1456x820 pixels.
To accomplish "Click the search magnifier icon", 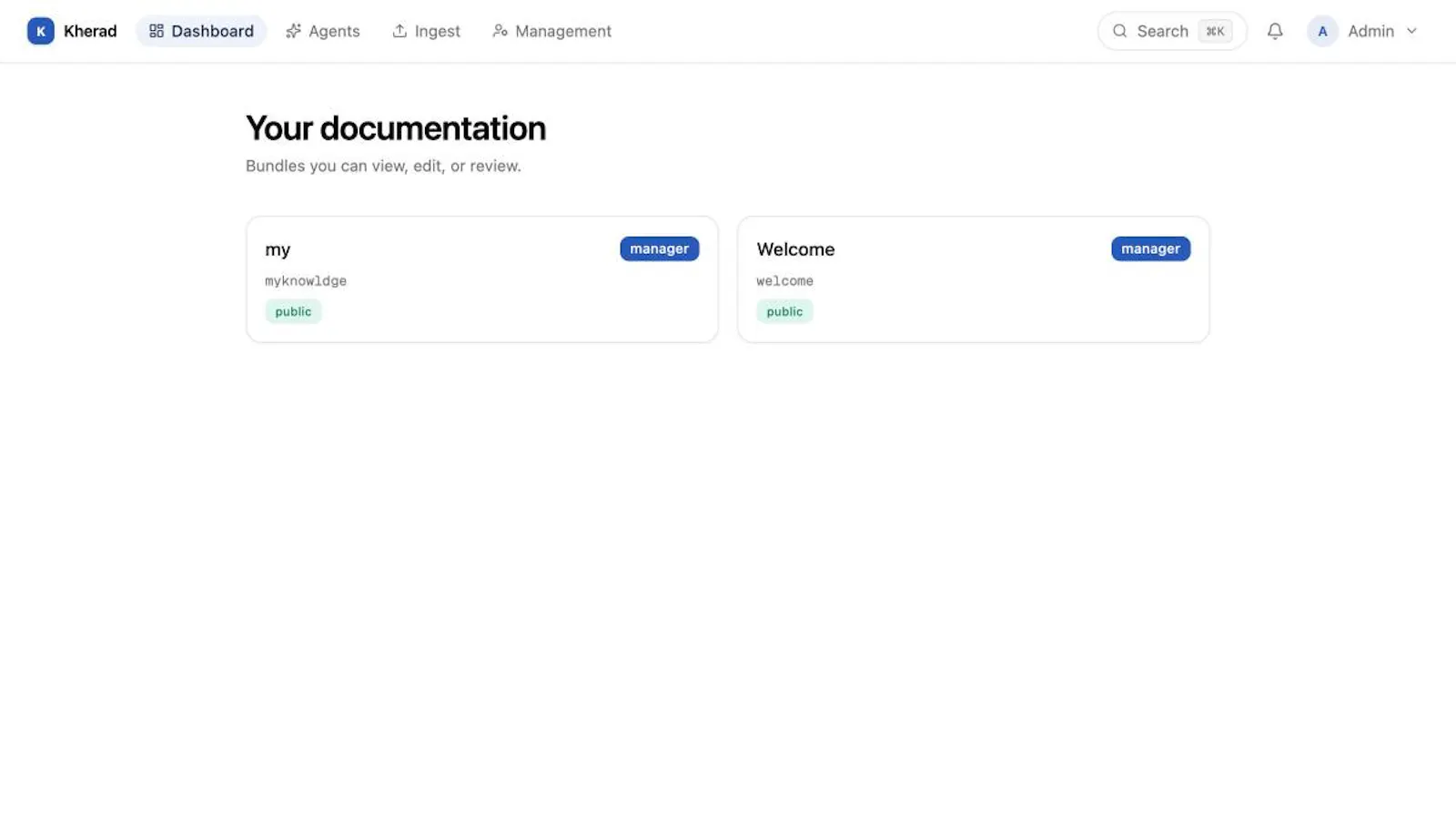I will click(1120, 31).
